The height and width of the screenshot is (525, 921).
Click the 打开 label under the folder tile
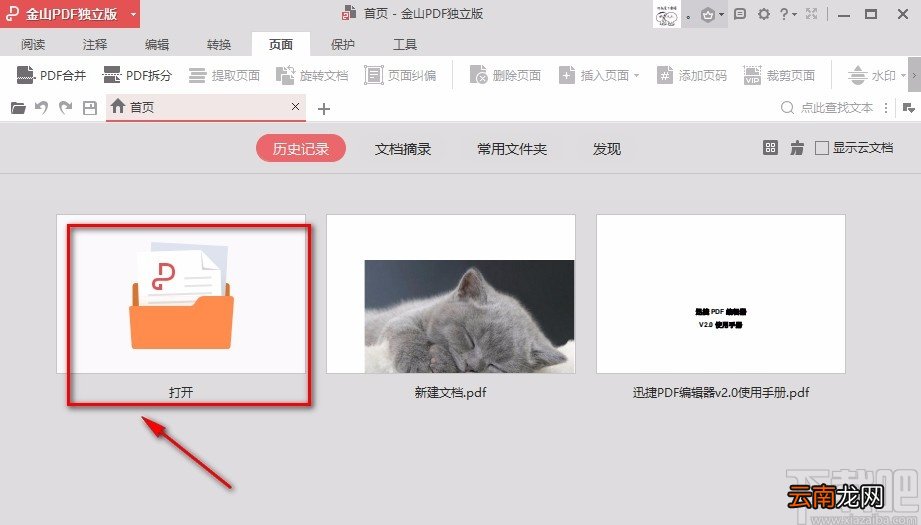181,392
